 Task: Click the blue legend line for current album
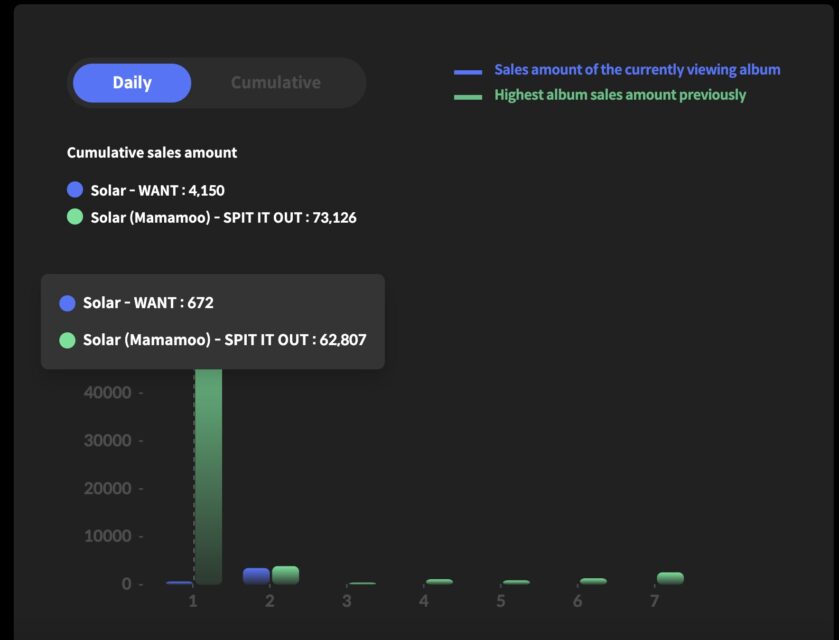(x=468, y=72)
